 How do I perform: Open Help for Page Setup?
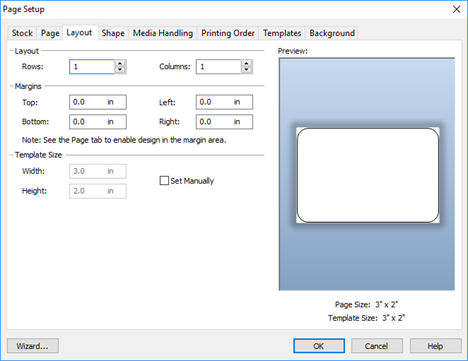436,346
